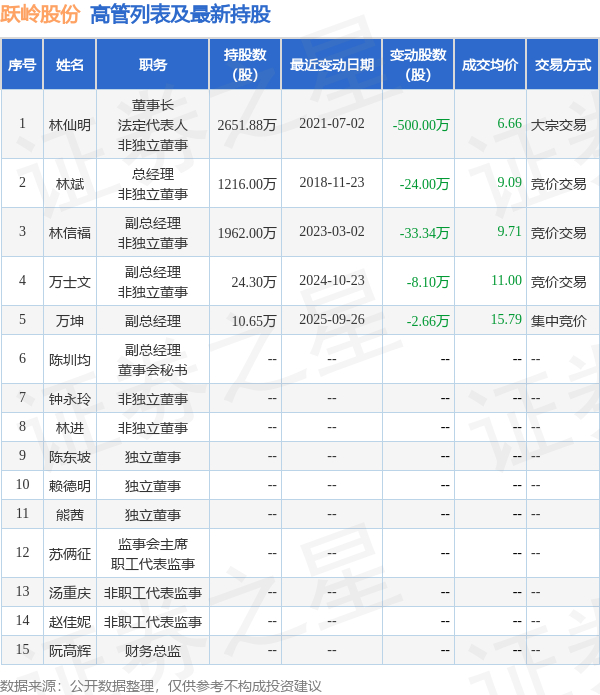600x695 pixels.
Task: Click the average price 11.00
Action: pyautogui.click(x=506, y=280)
